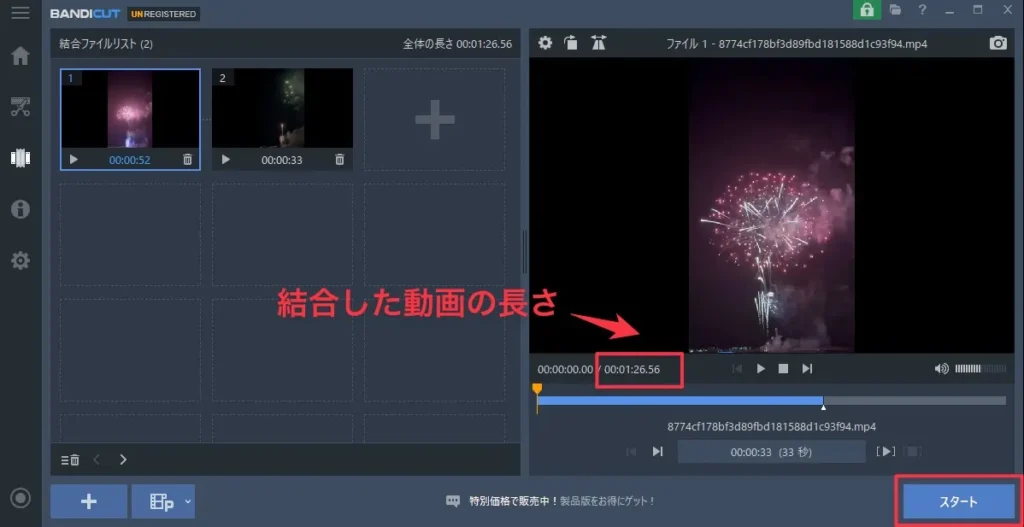
Task: Open preview settings gear icon
Action: point(545,43)
